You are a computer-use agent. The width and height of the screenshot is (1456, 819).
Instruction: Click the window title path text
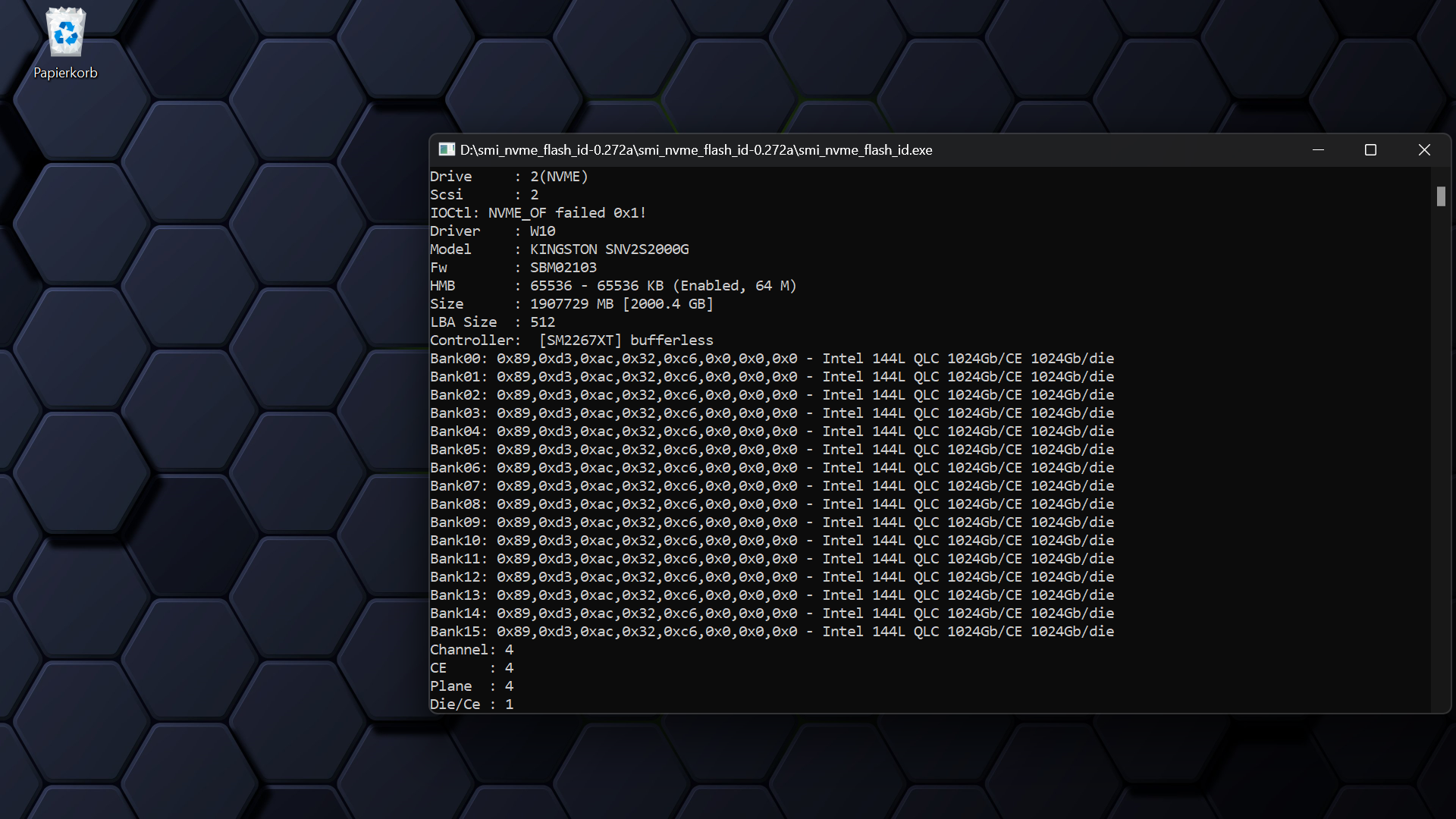tap(695, 150)
